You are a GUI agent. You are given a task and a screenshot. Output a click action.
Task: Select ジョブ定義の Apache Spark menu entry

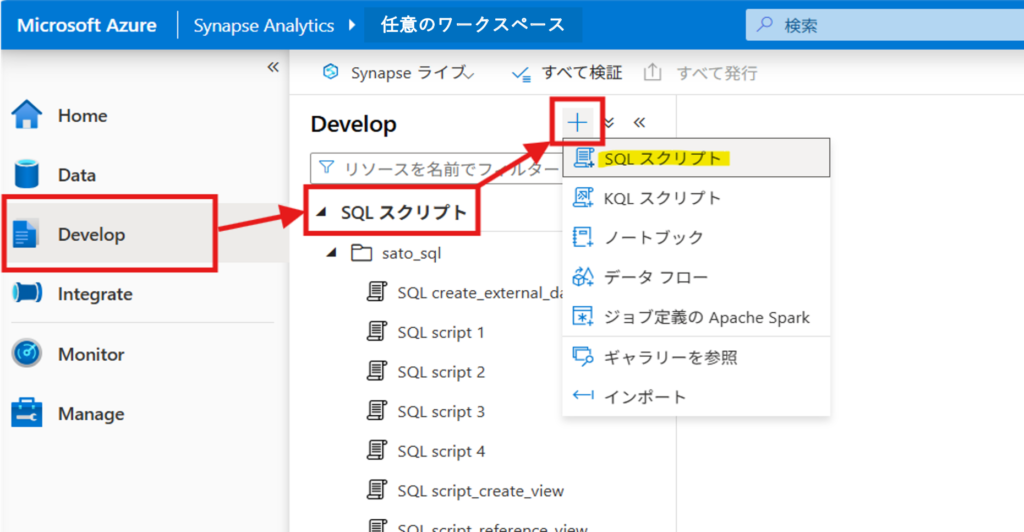[x=706, y=317]
